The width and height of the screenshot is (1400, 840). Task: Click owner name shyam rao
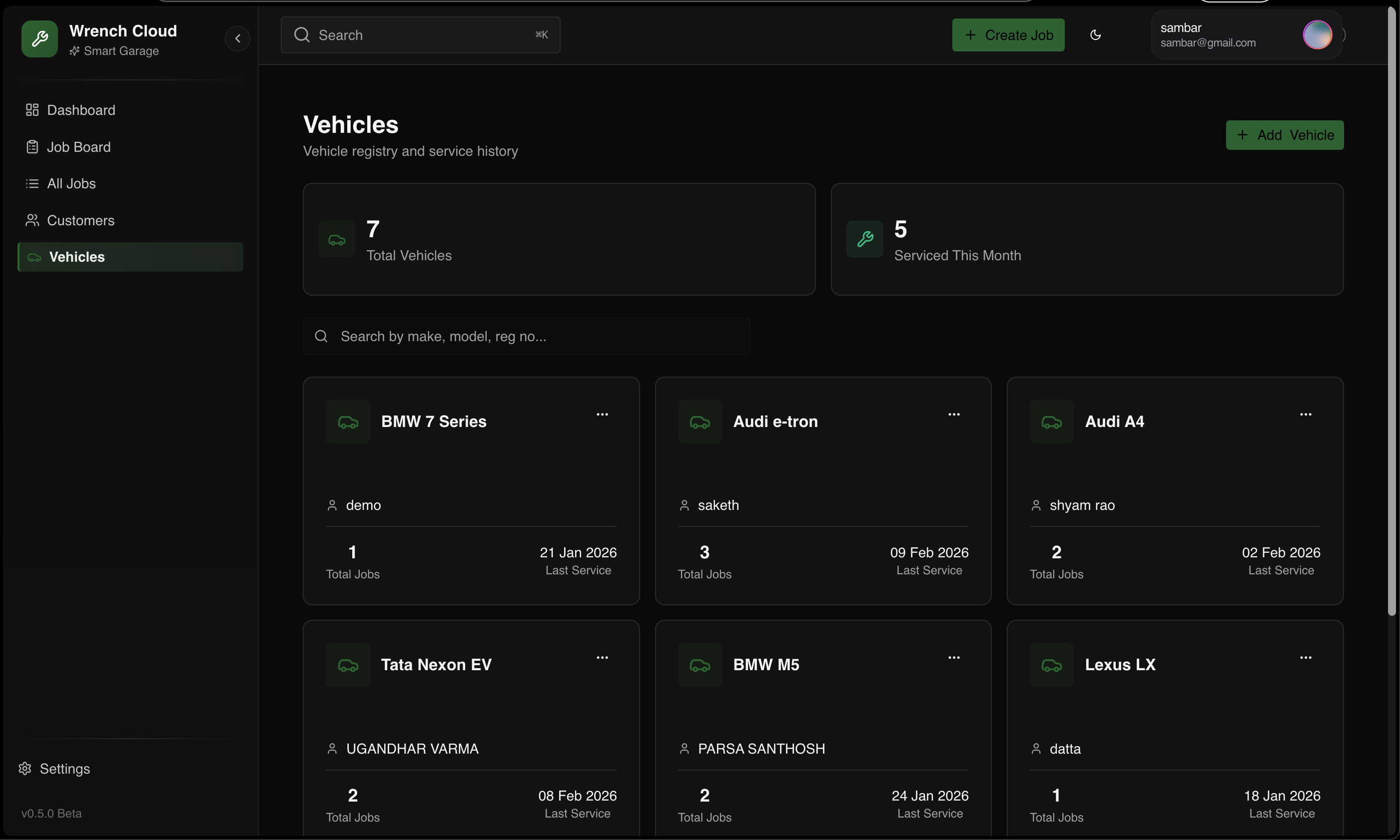tap(1082, 505)
